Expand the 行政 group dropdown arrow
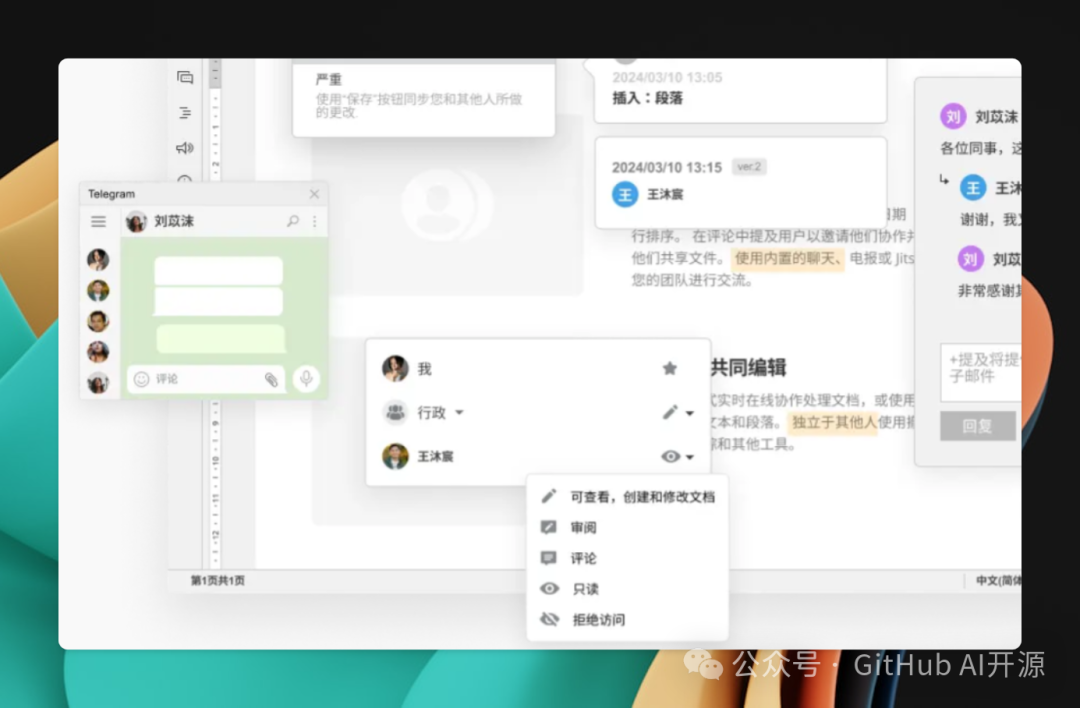The image size is (1080, 708). click(x=459, y=413)
